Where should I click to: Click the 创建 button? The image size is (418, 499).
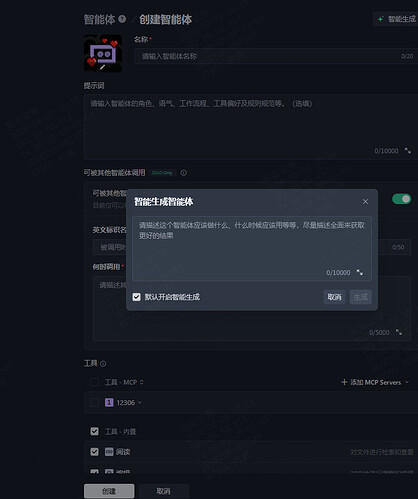[x=109, y=491]
